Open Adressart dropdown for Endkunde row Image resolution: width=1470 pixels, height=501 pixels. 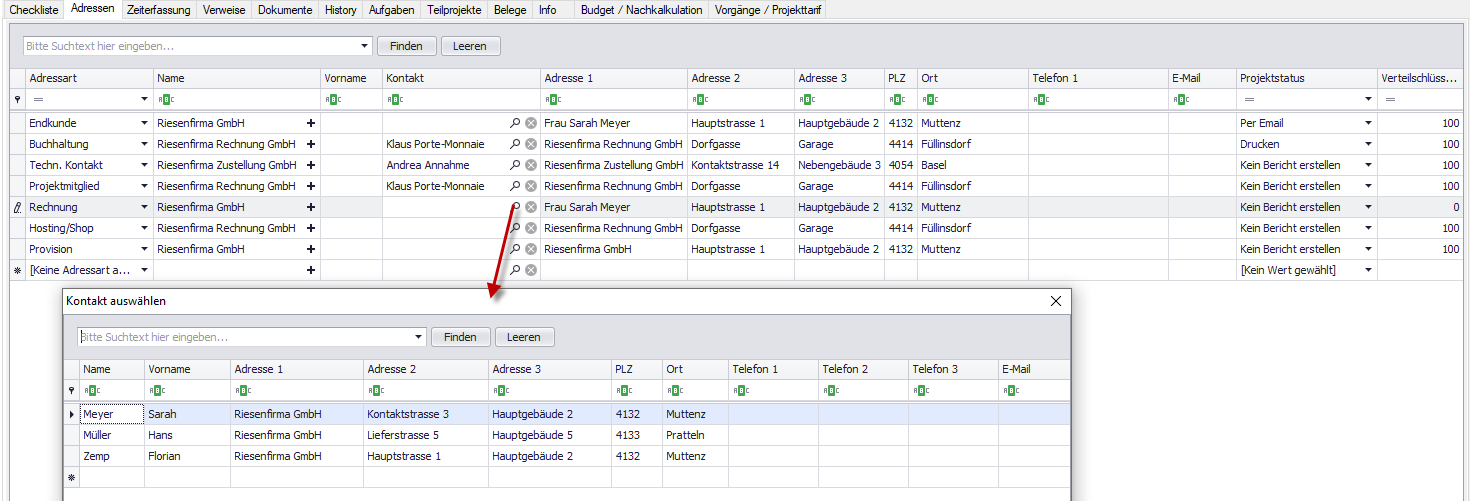pyautogui.click(x=144, y=123)
